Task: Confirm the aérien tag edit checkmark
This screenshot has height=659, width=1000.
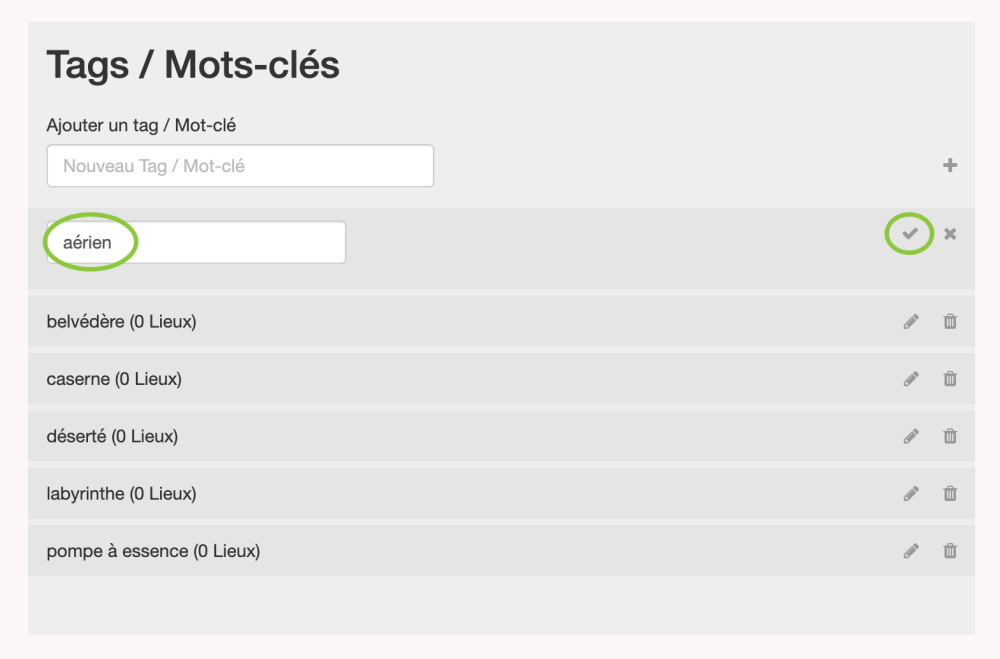Action: point(910,234)
